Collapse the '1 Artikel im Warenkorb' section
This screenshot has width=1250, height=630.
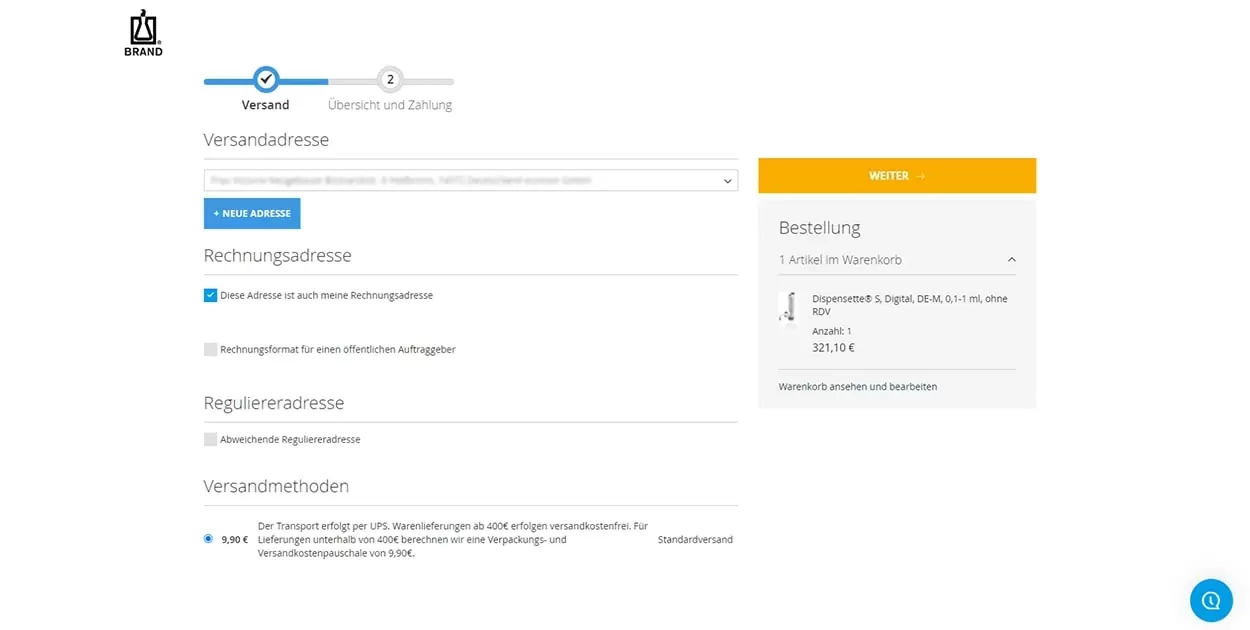pos(1011,259)
